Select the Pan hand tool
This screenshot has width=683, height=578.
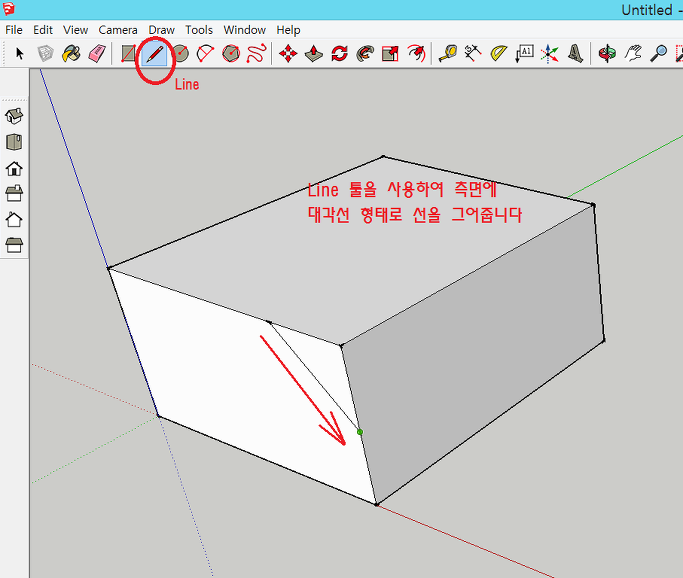(633, 54)
